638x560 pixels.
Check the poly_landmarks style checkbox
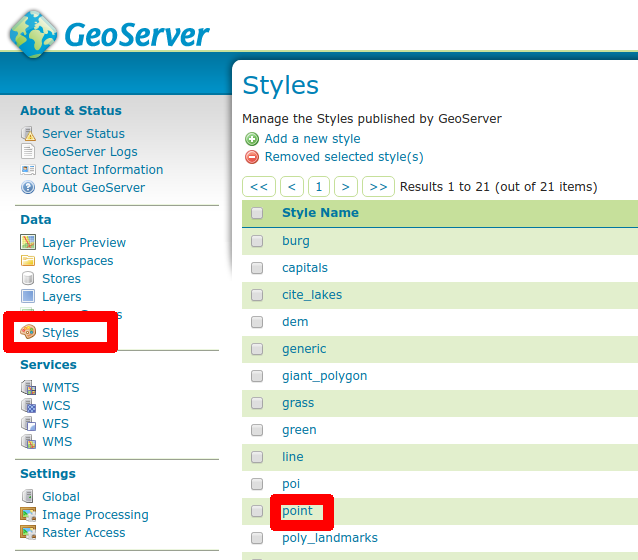[x=257, y=538]
